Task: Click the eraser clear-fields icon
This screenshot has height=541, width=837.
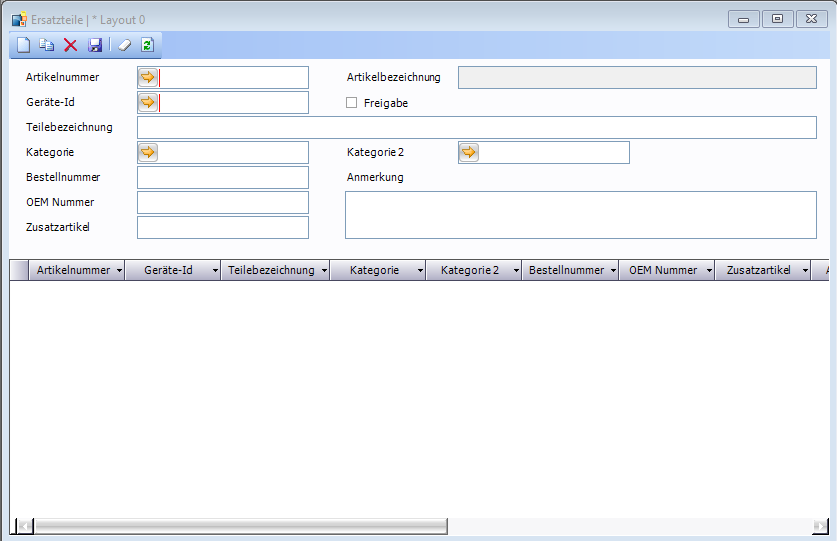Action: (124, 45)
